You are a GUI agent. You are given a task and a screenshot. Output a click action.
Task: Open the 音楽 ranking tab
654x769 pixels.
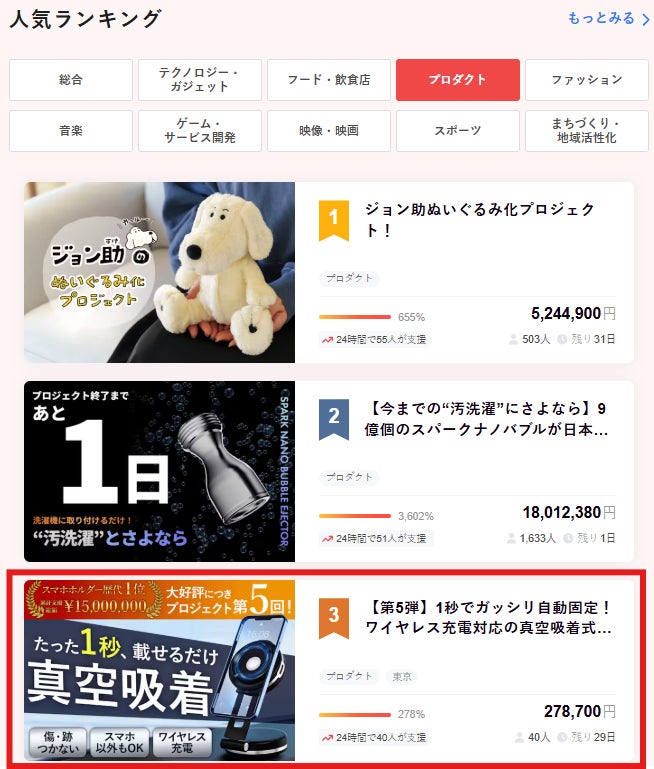(71, 131)
